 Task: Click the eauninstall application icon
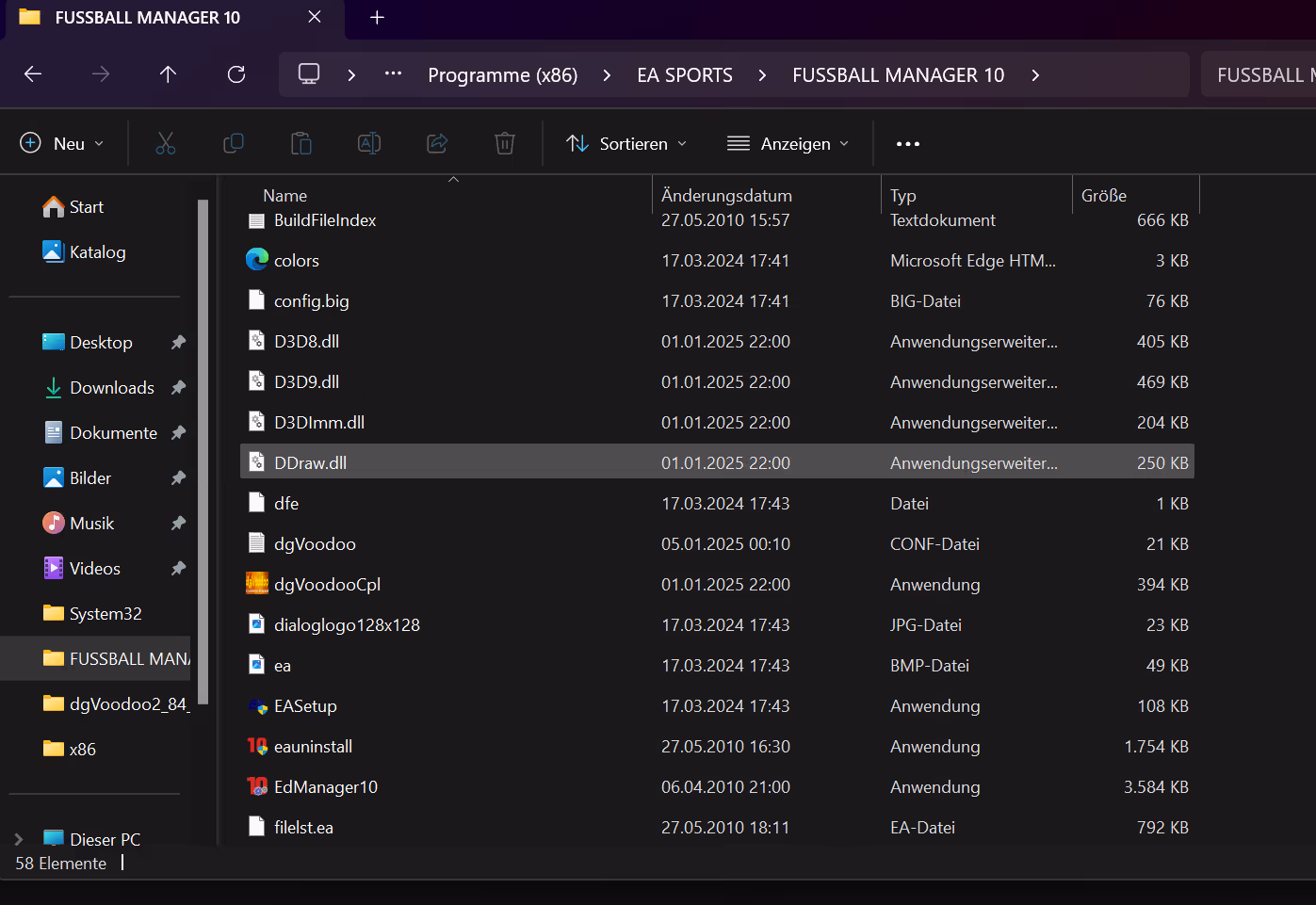click(x=256, y=746)
